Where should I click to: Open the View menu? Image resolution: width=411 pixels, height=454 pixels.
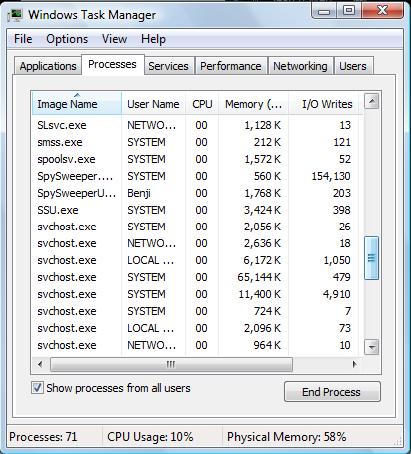(114, 39)
